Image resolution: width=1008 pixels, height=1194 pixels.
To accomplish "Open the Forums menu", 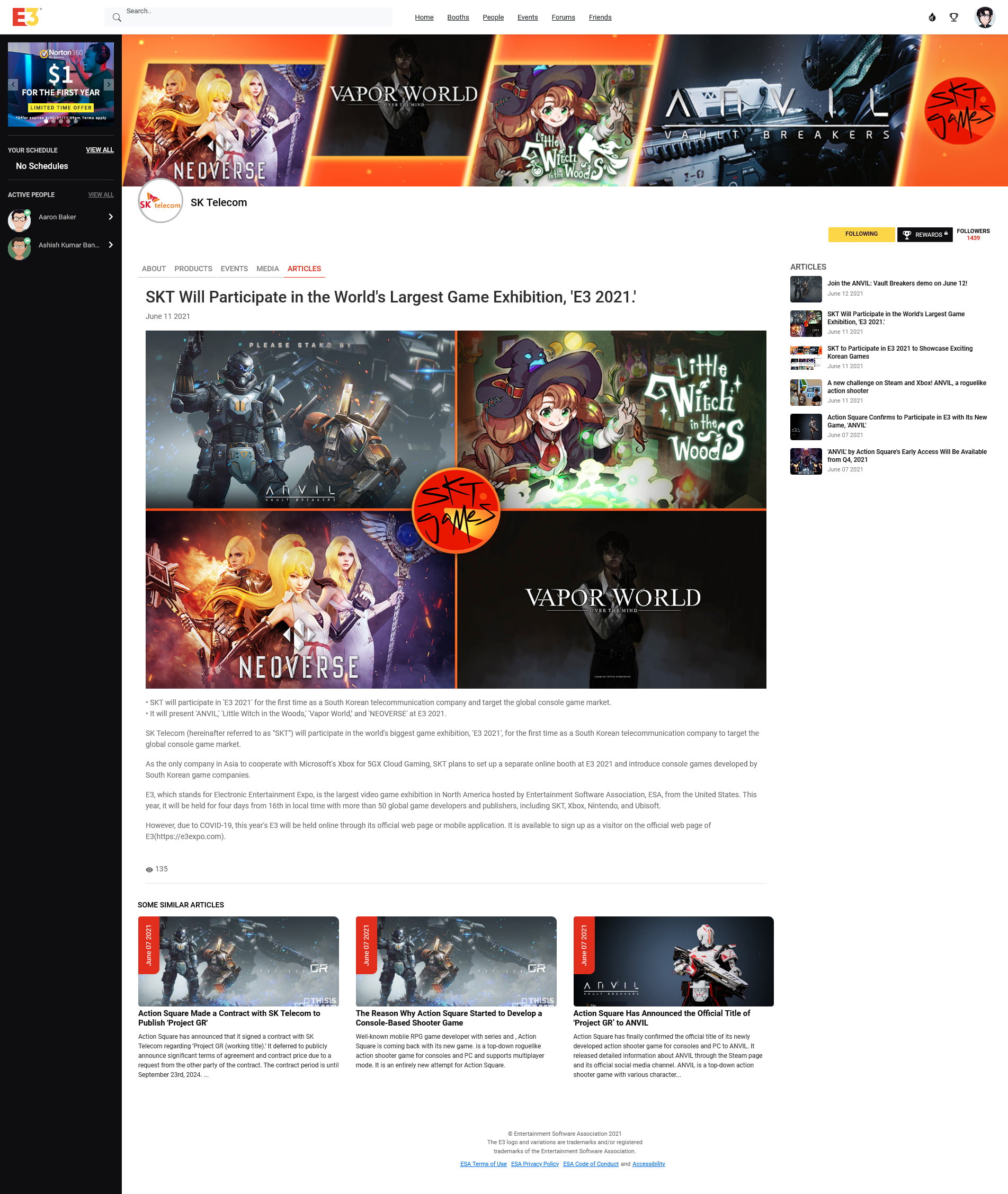I will click(563, 17).
